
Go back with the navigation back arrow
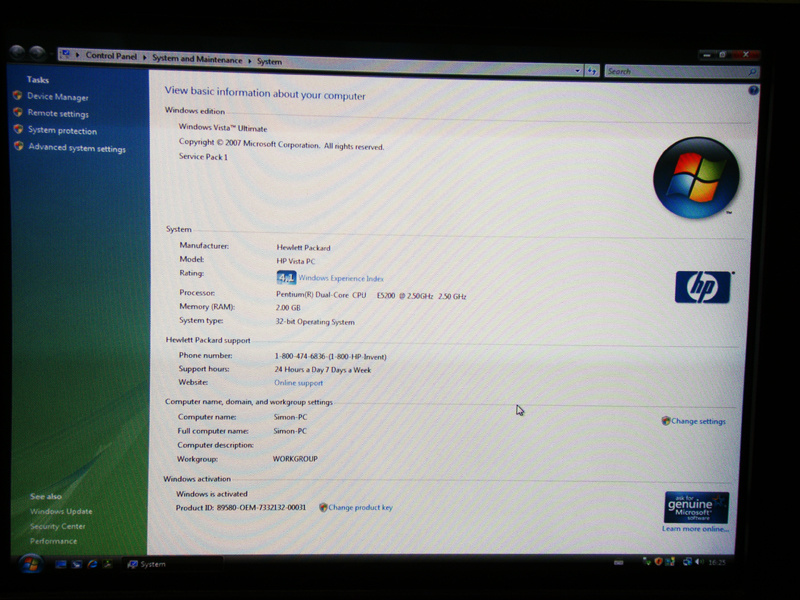click(x=18, y=53)
